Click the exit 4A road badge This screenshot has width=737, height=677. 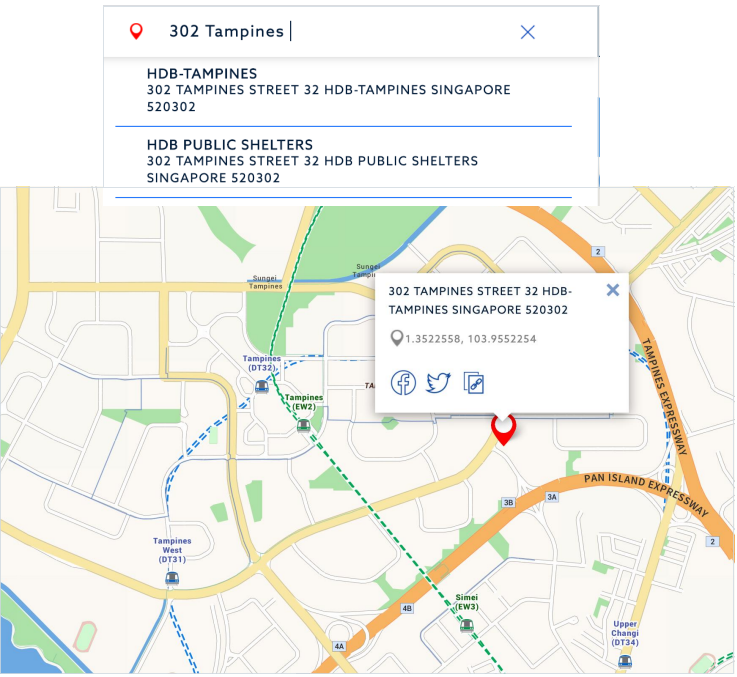[339, 646]
